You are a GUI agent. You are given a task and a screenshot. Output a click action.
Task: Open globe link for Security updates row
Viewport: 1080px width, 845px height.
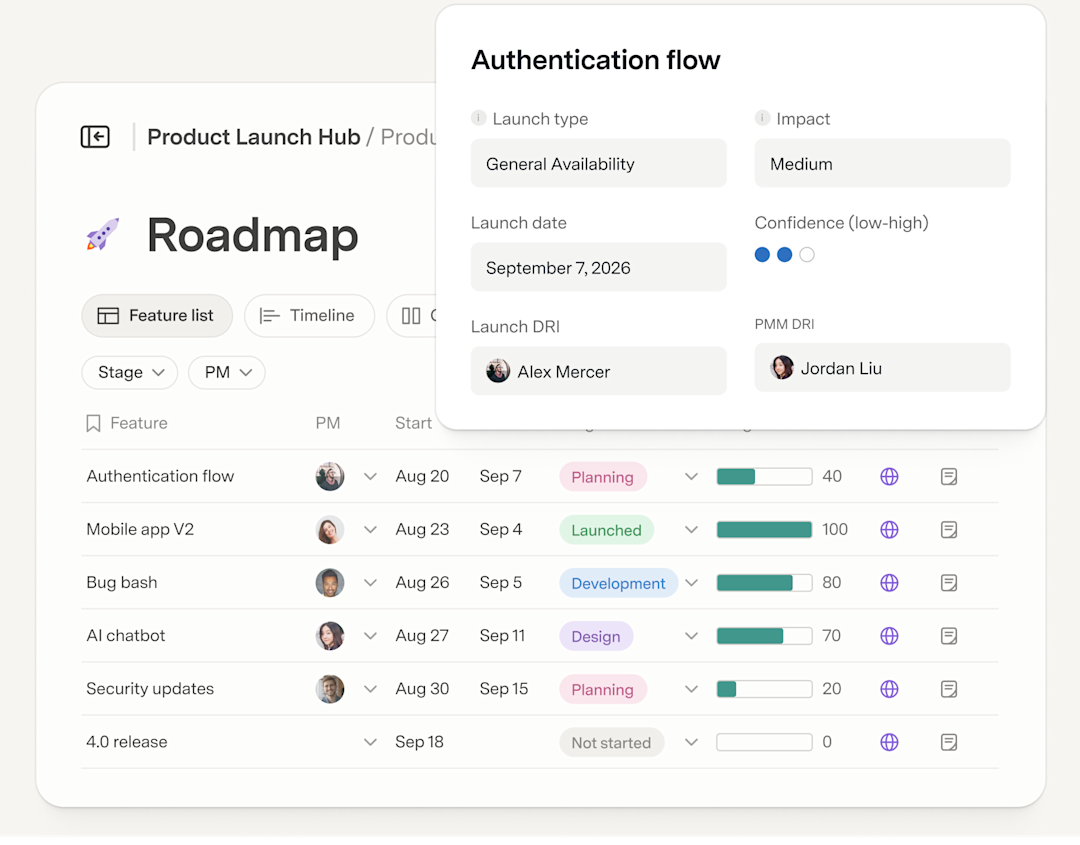pos(889,688)
